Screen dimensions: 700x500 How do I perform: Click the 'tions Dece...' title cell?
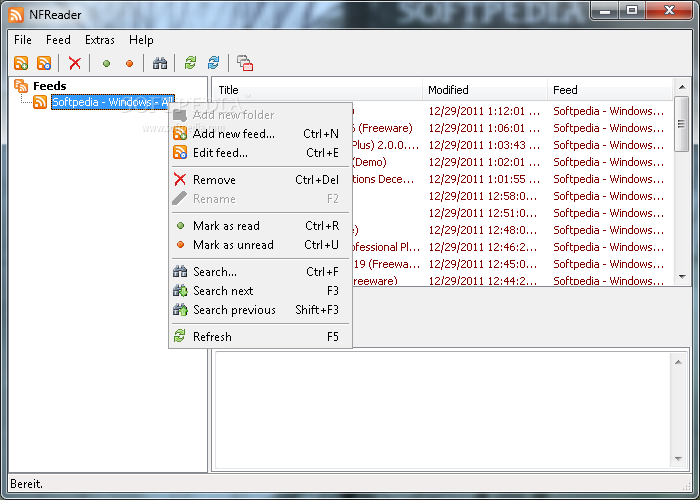click(383, 179)
